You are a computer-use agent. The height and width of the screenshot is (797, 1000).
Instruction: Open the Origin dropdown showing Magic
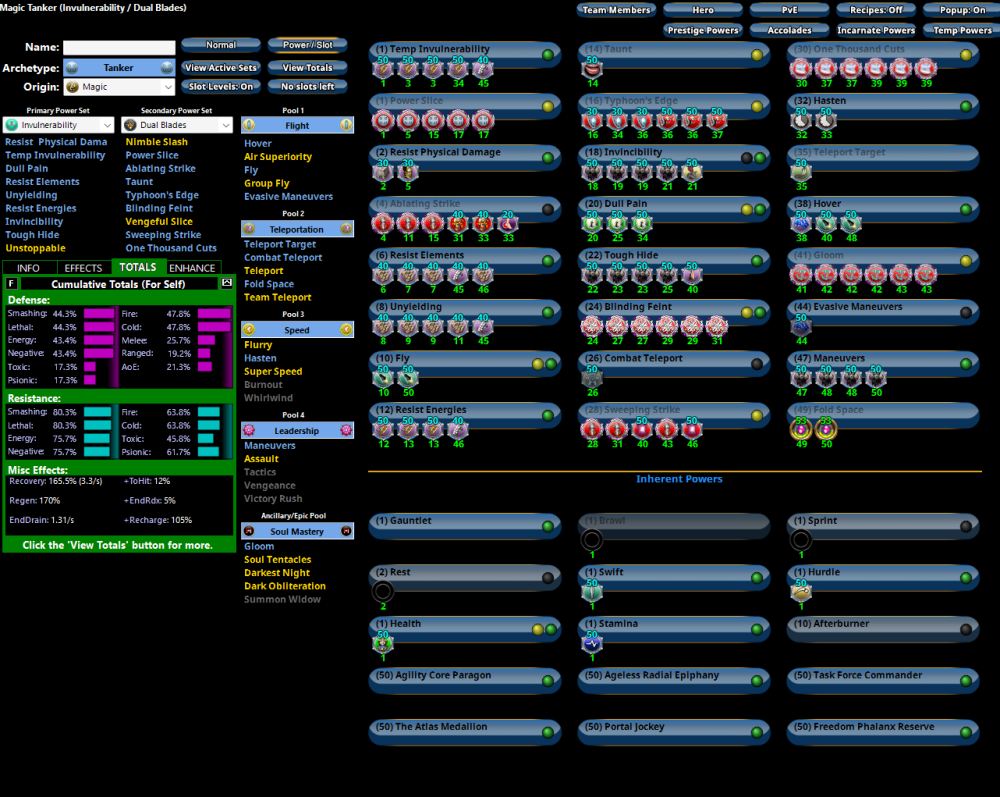118,88
